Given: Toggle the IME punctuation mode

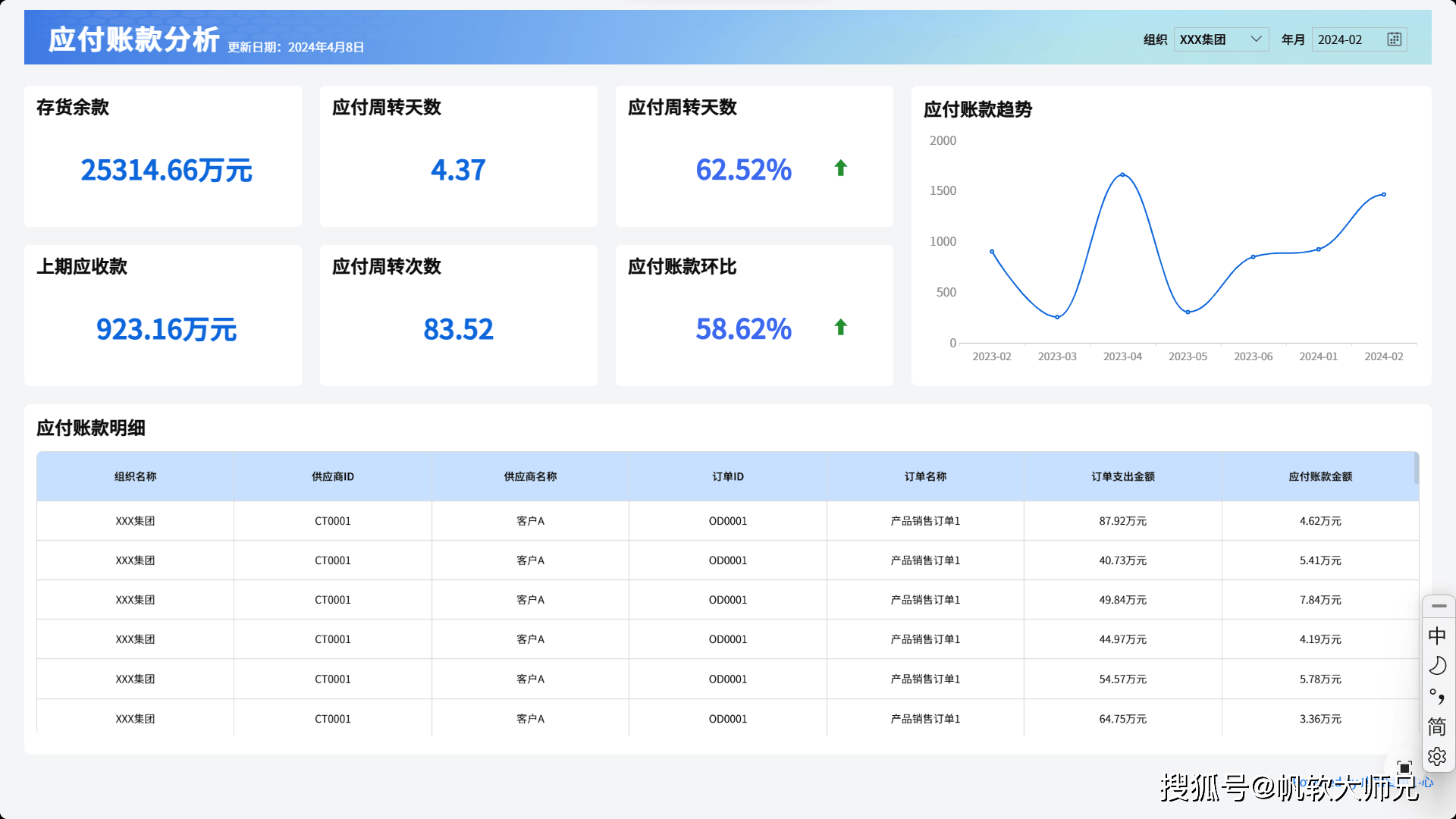Looking at the screenshot, I should click(1437, 696).
